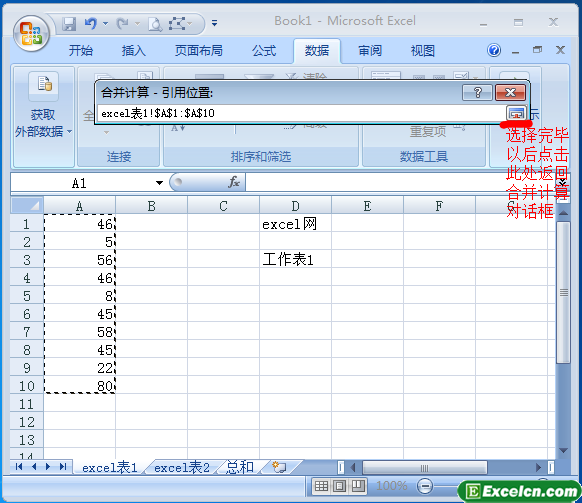The width and height of the screenshot is (582, 503).
Task: Undo last action in quick access toolbar
Action: coord(90,24)
